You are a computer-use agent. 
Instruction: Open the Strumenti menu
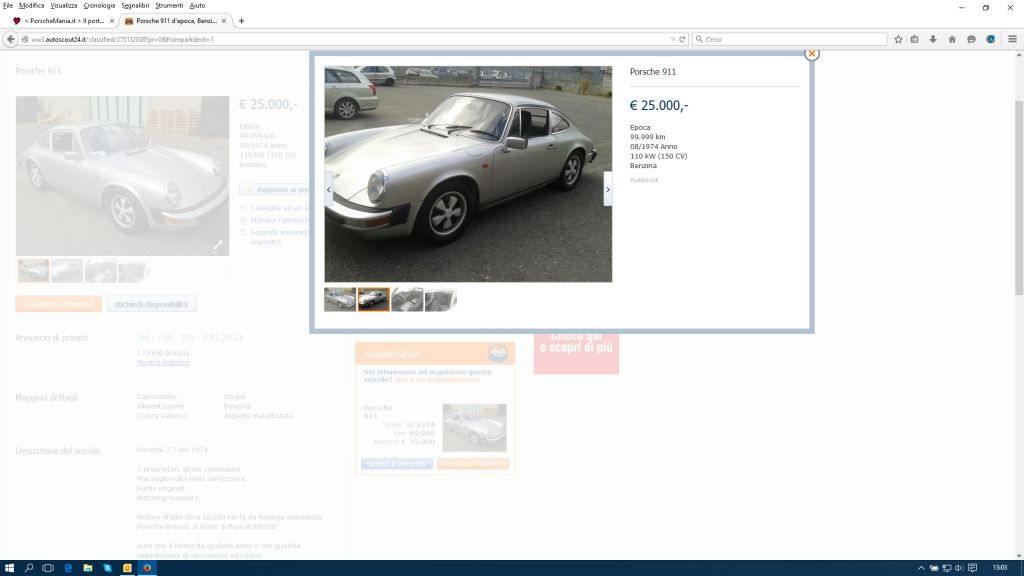169,5
